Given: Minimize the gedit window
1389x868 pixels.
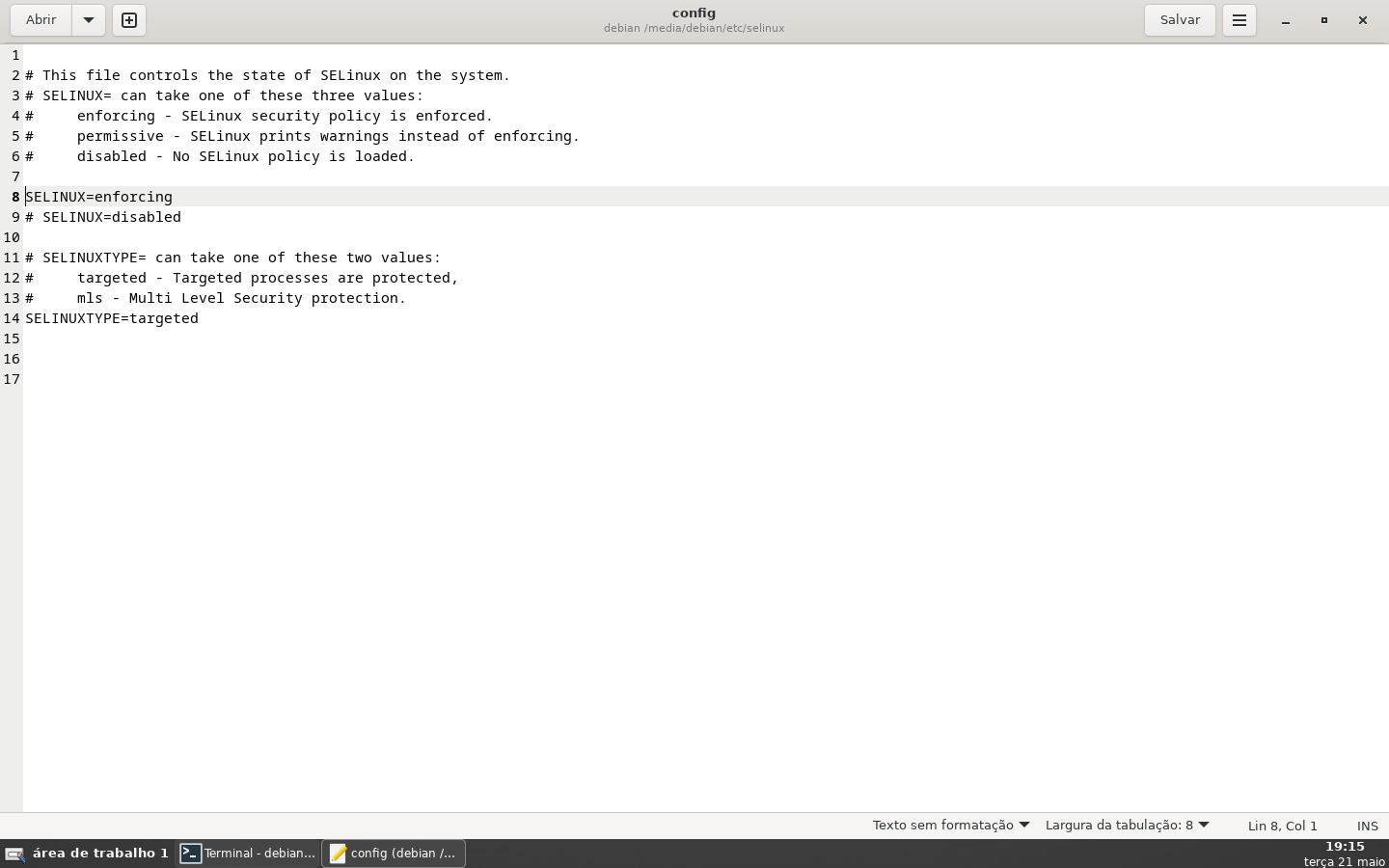Looking at the screenshot, I should (1286, 20).
